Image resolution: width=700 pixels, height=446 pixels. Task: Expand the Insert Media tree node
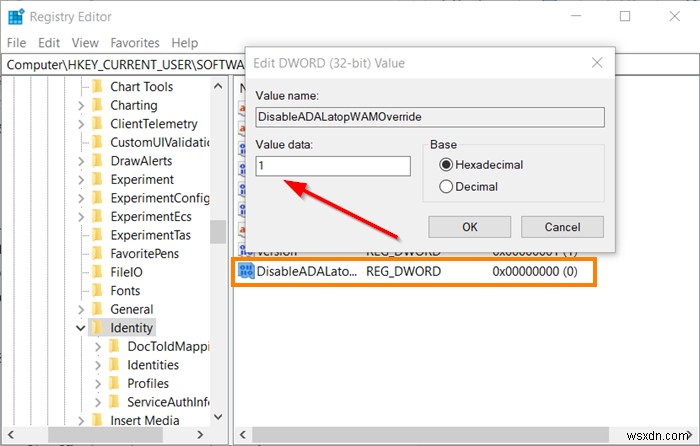click(x=81, y=421)
